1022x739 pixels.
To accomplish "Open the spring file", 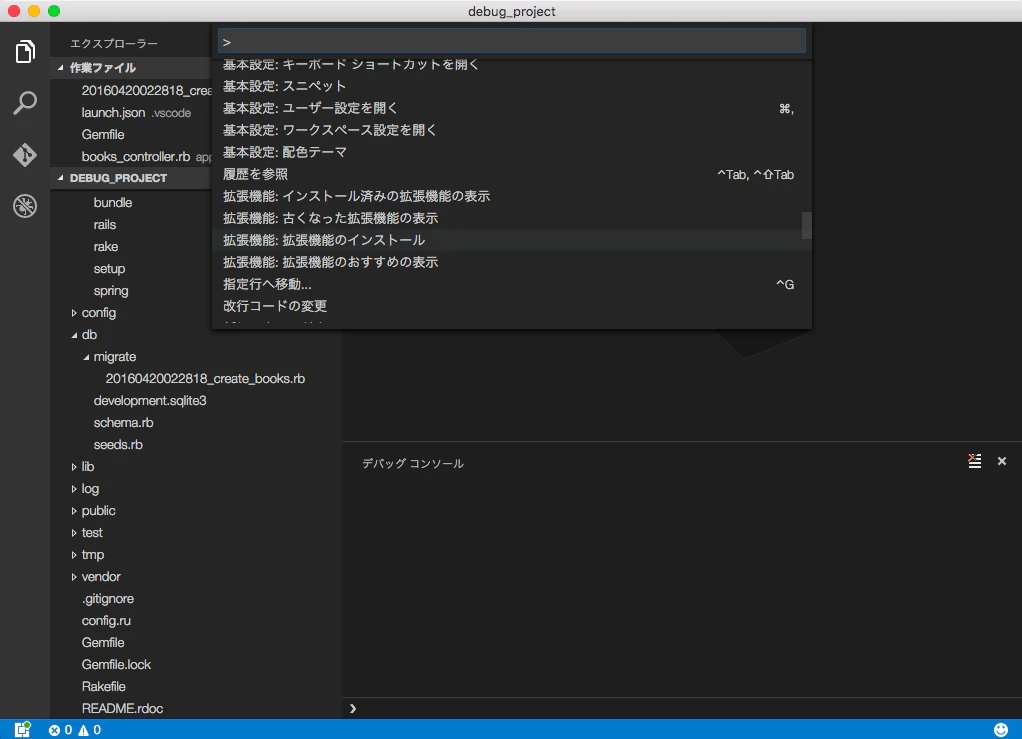I will 111,291.
